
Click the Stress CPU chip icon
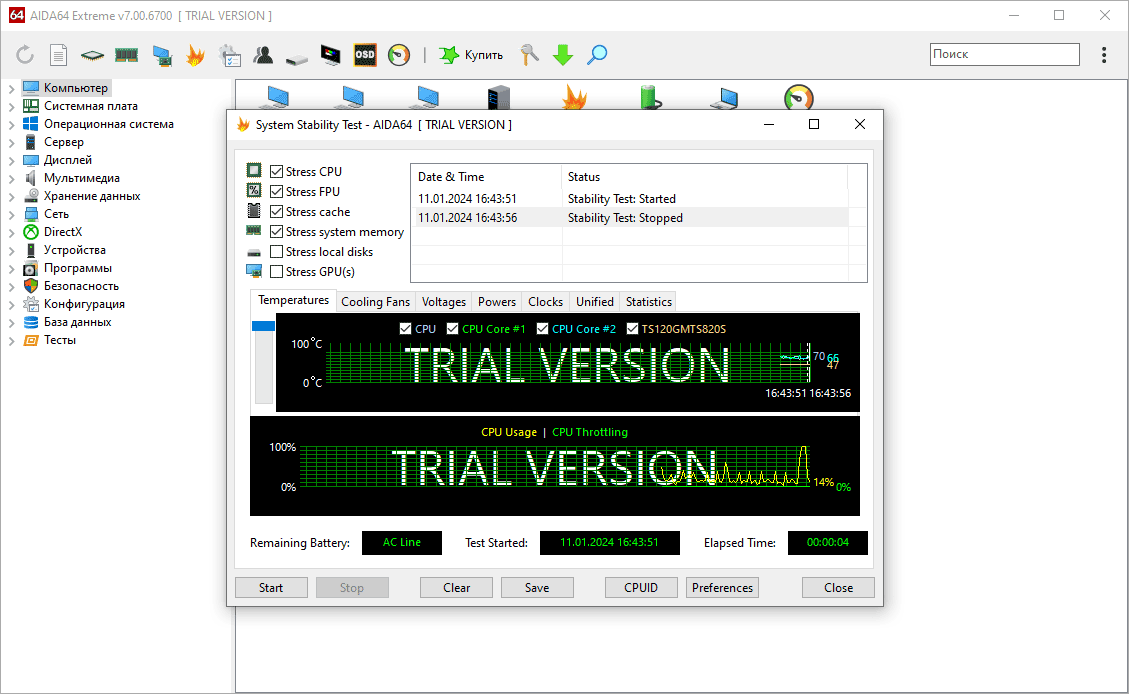coord(253,170)
